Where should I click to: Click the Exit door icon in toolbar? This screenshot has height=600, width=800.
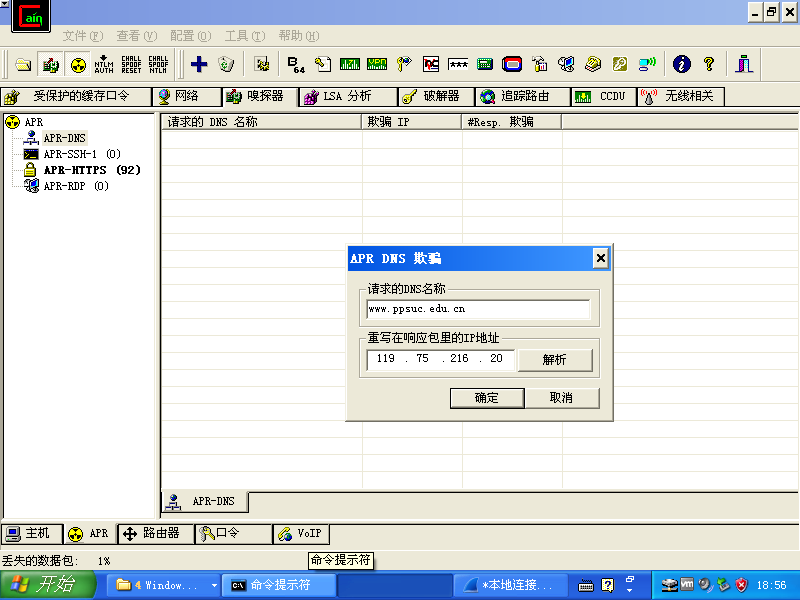744,64
